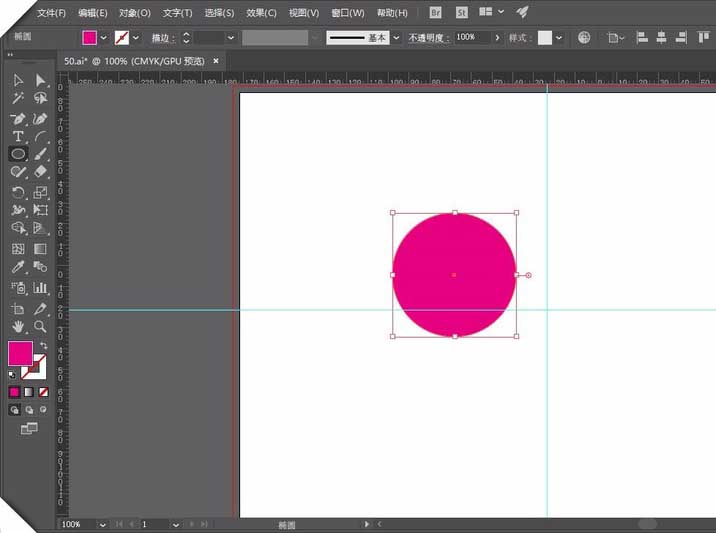
Task: Set fill mode to None
Action: point(43,392)
